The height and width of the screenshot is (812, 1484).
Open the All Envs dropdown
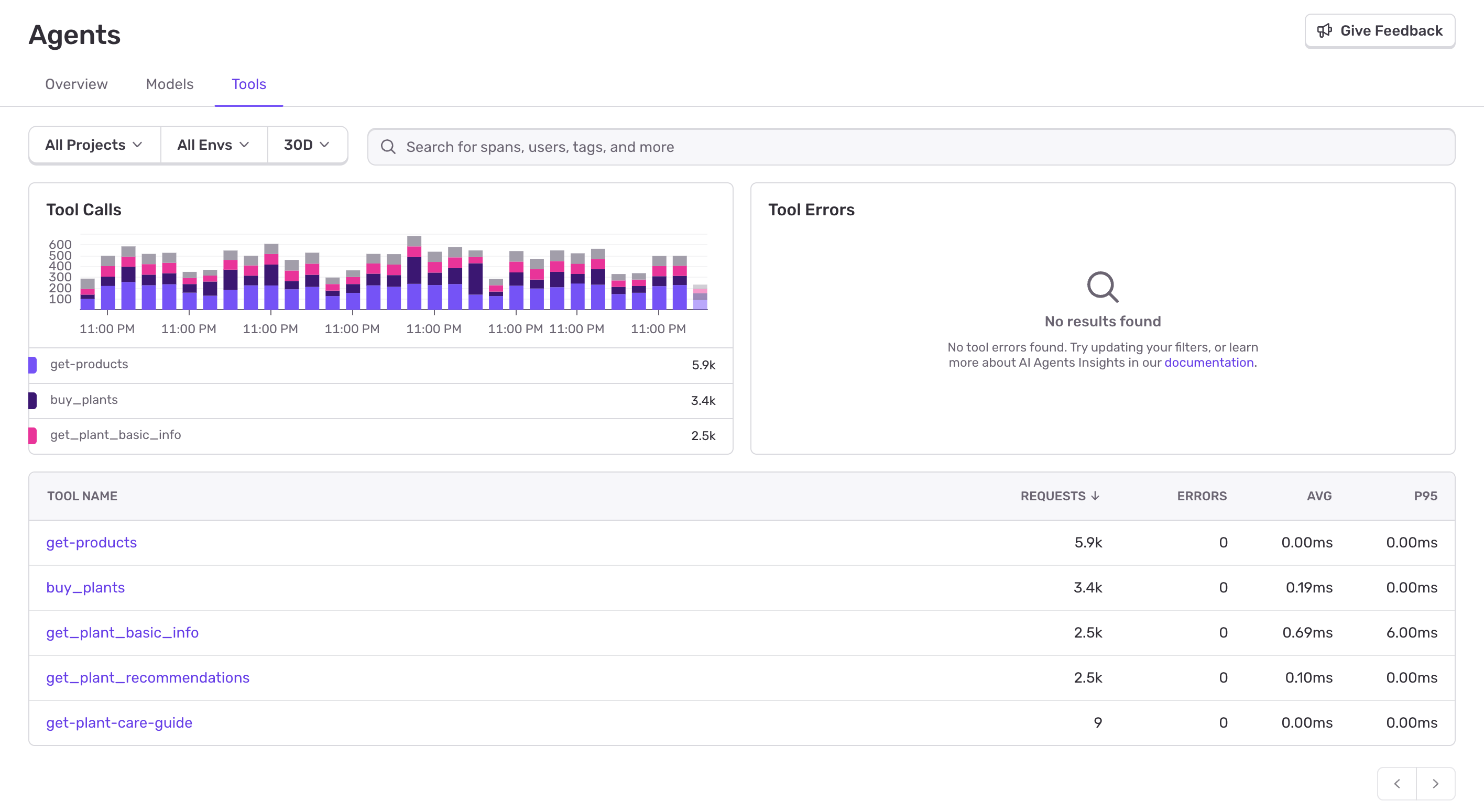(x=213, y=145)
